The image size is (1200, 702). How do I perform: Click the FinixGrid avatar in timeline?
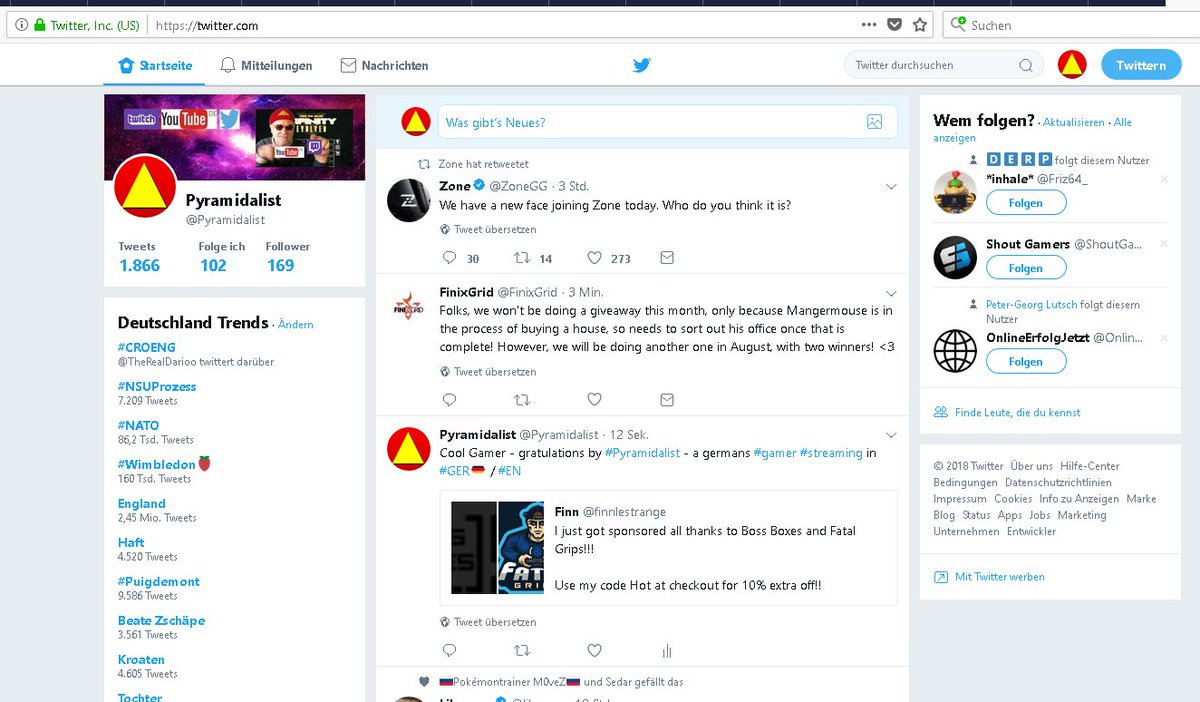[408, 306]
